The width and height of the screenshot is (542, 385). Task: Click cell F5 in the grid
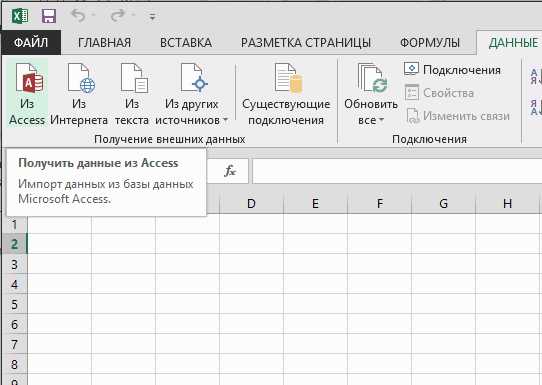(380, 304)
